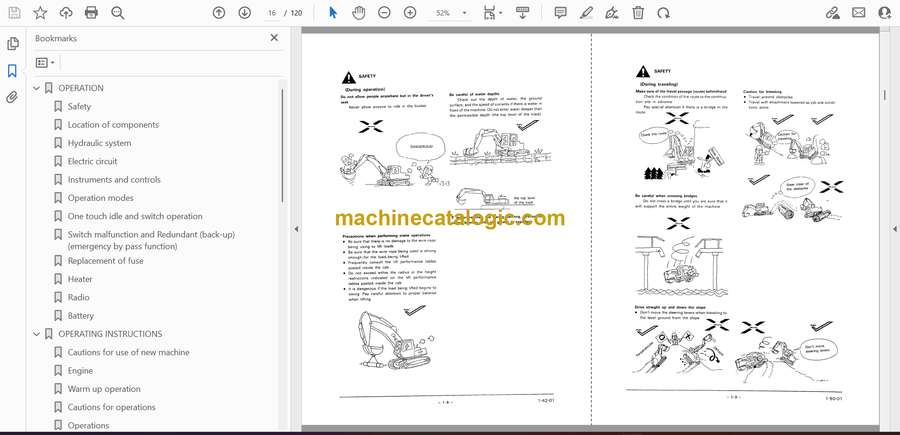
Task: Click the Save file icon
Action: point(14,13)
